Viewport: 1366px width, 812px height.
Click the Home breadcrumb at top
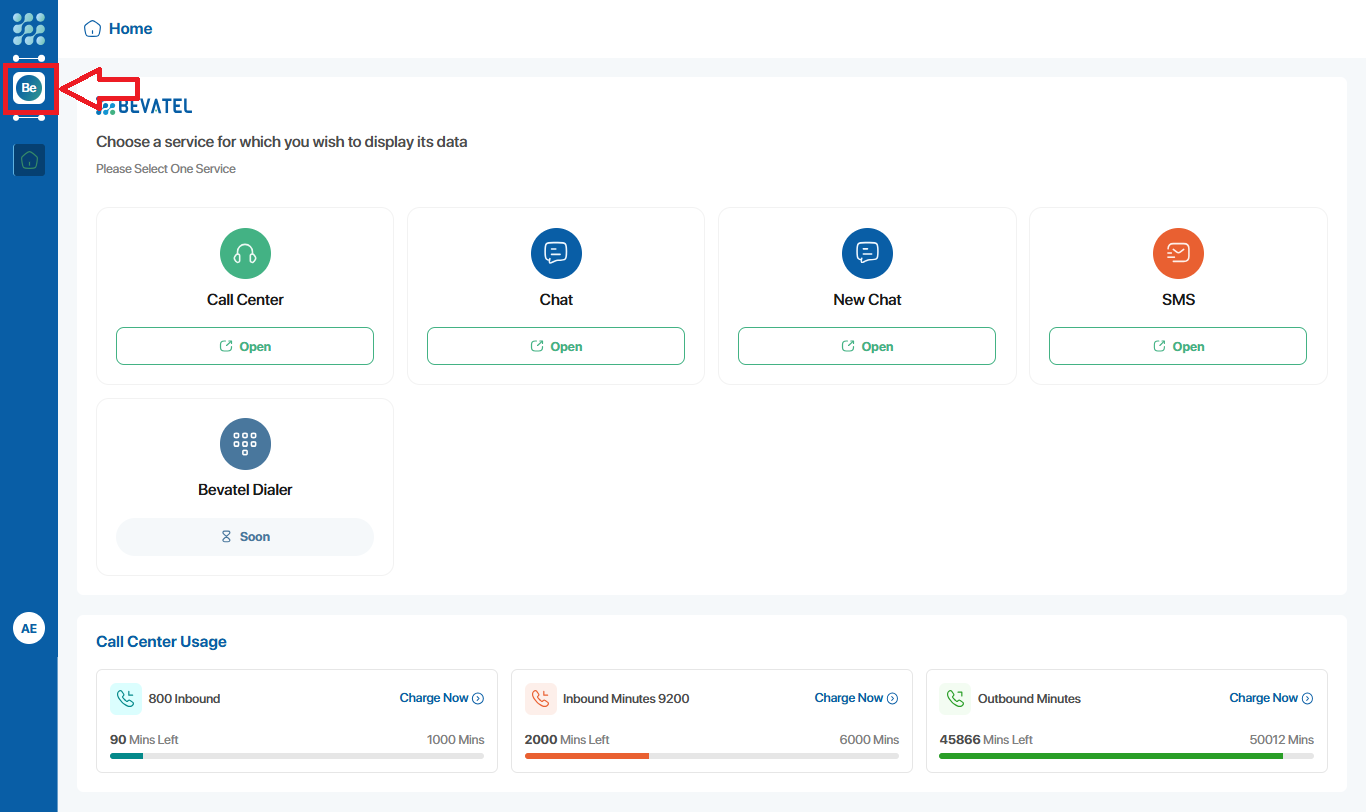(x=119, y=29)
